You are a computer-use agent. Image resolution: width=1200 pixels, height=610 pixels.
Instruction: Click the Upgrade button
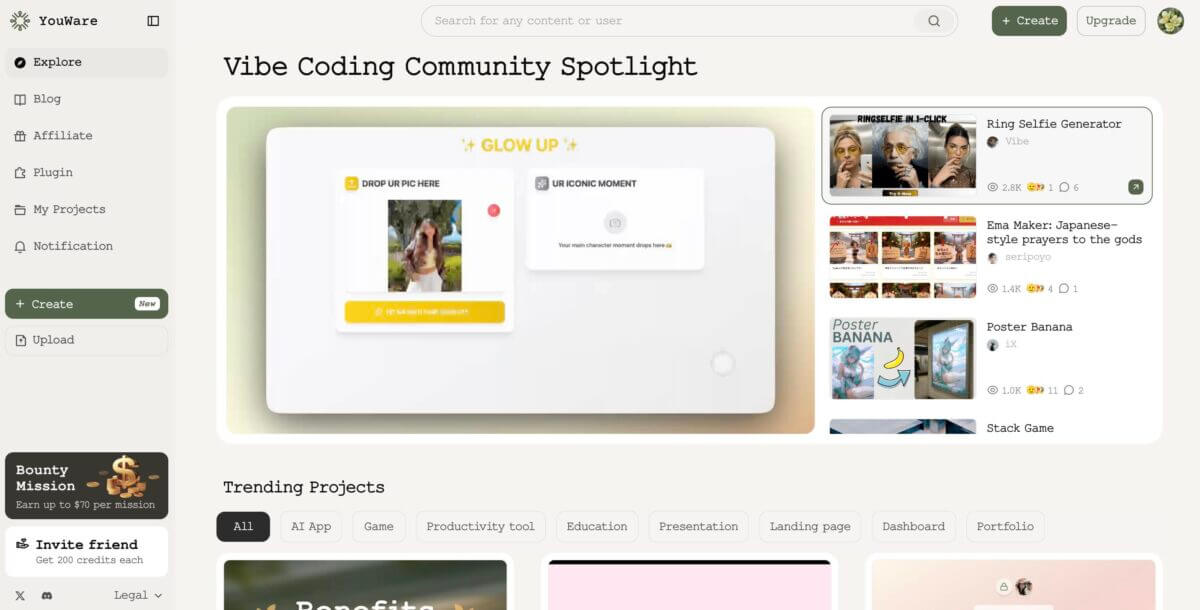point(1110,21)
